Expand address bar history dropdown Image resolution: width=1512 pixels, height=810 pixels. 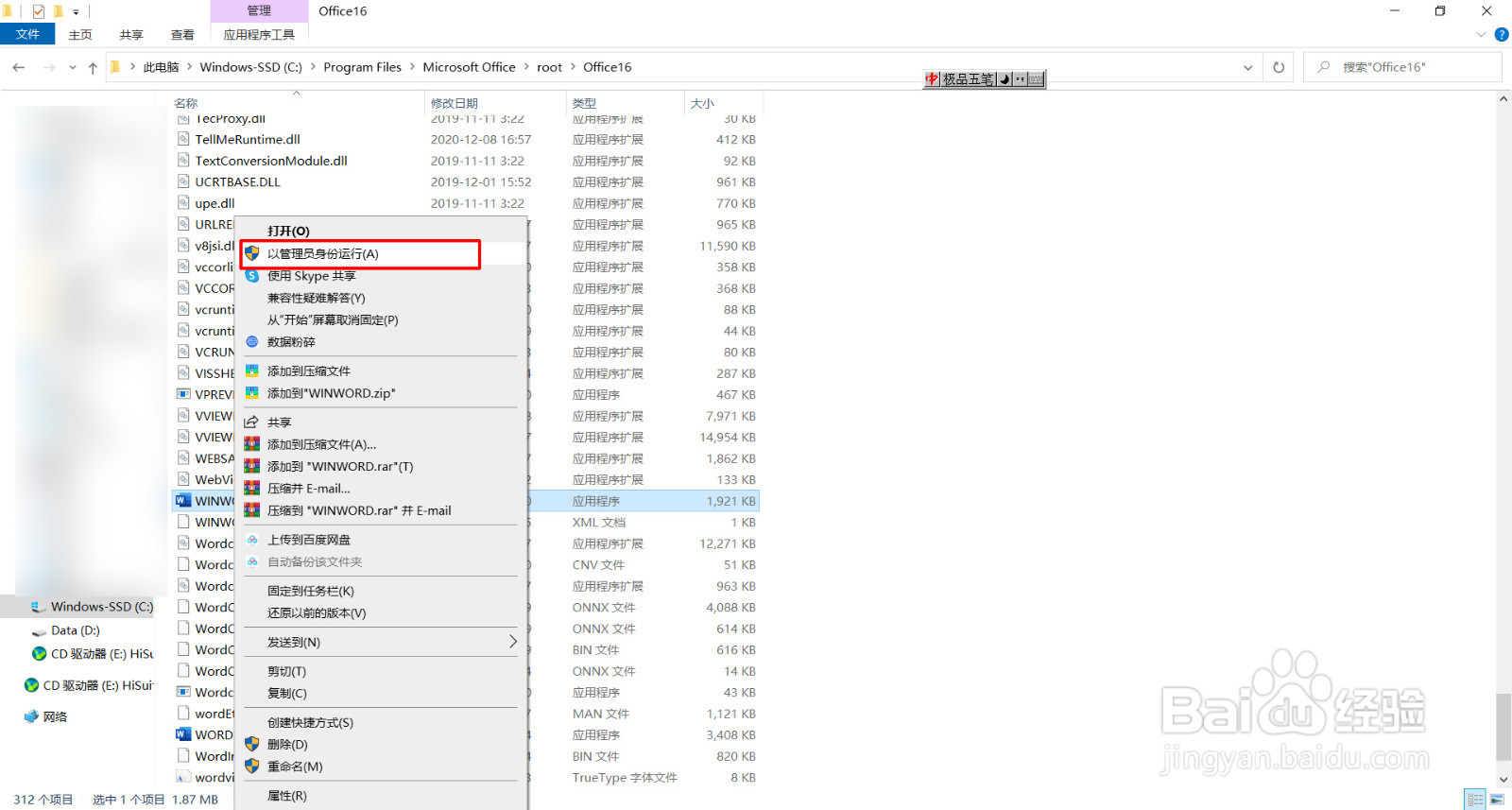[x=1248, y=67]
